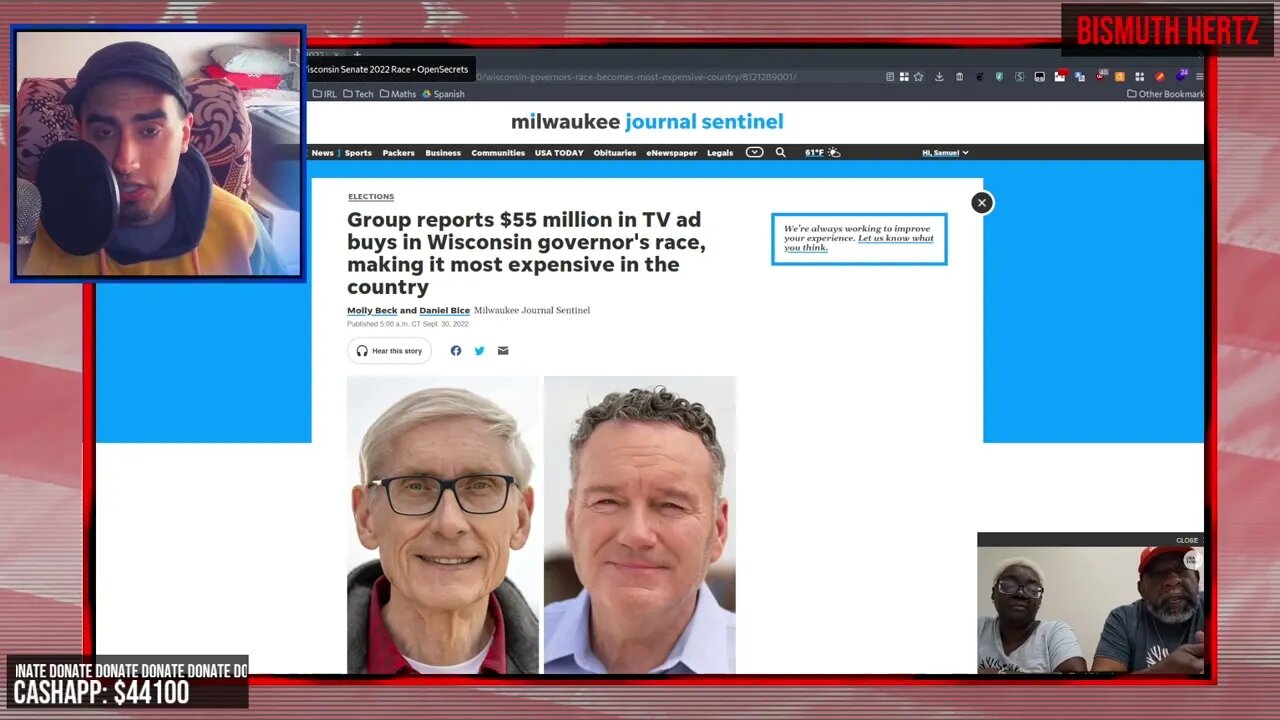Click the four-squares extension icon near menu

click(1140, 77)
